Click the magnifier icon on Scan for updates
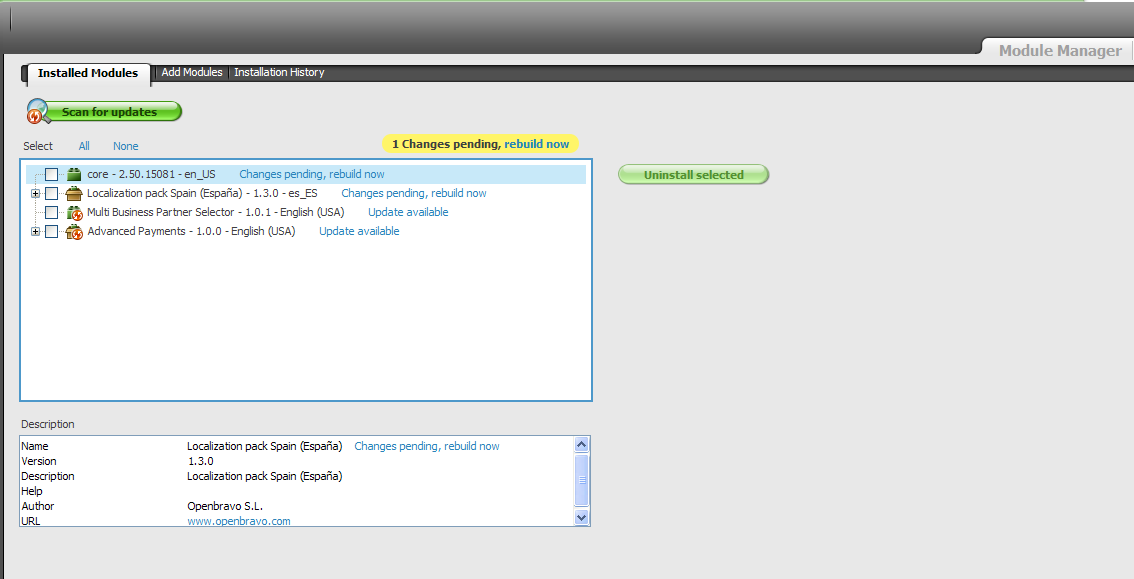 click(x=38, y=111)
